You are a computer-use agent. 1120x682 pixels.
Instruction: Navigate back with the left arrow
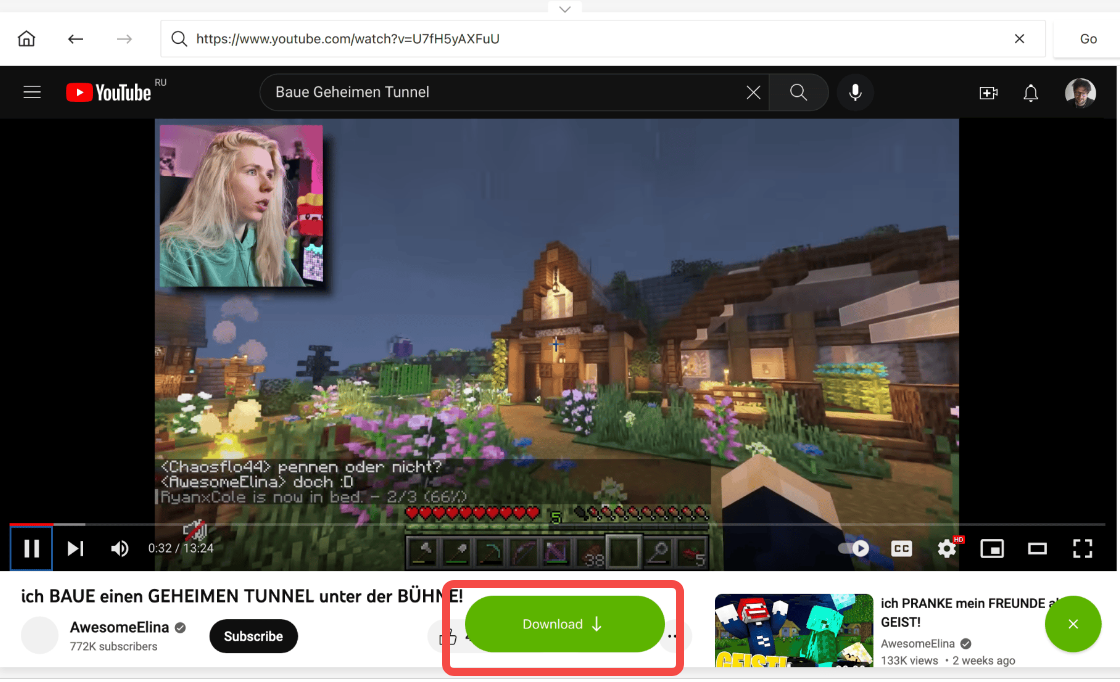pos(75,39)
